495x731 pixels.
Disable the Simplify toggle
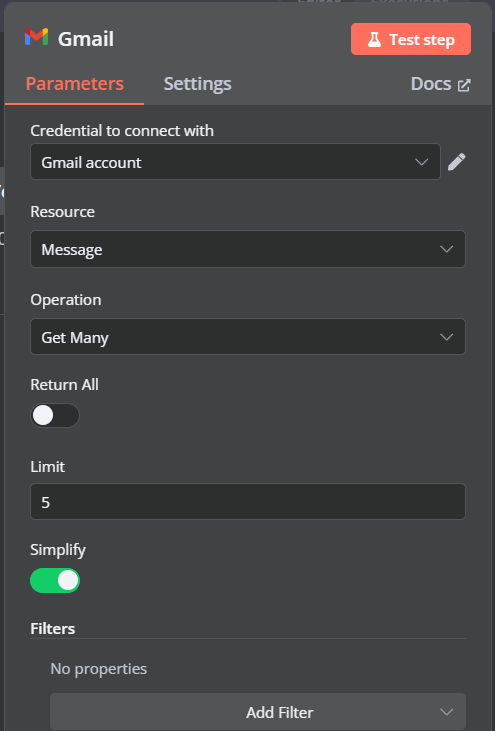pos(55,580)
